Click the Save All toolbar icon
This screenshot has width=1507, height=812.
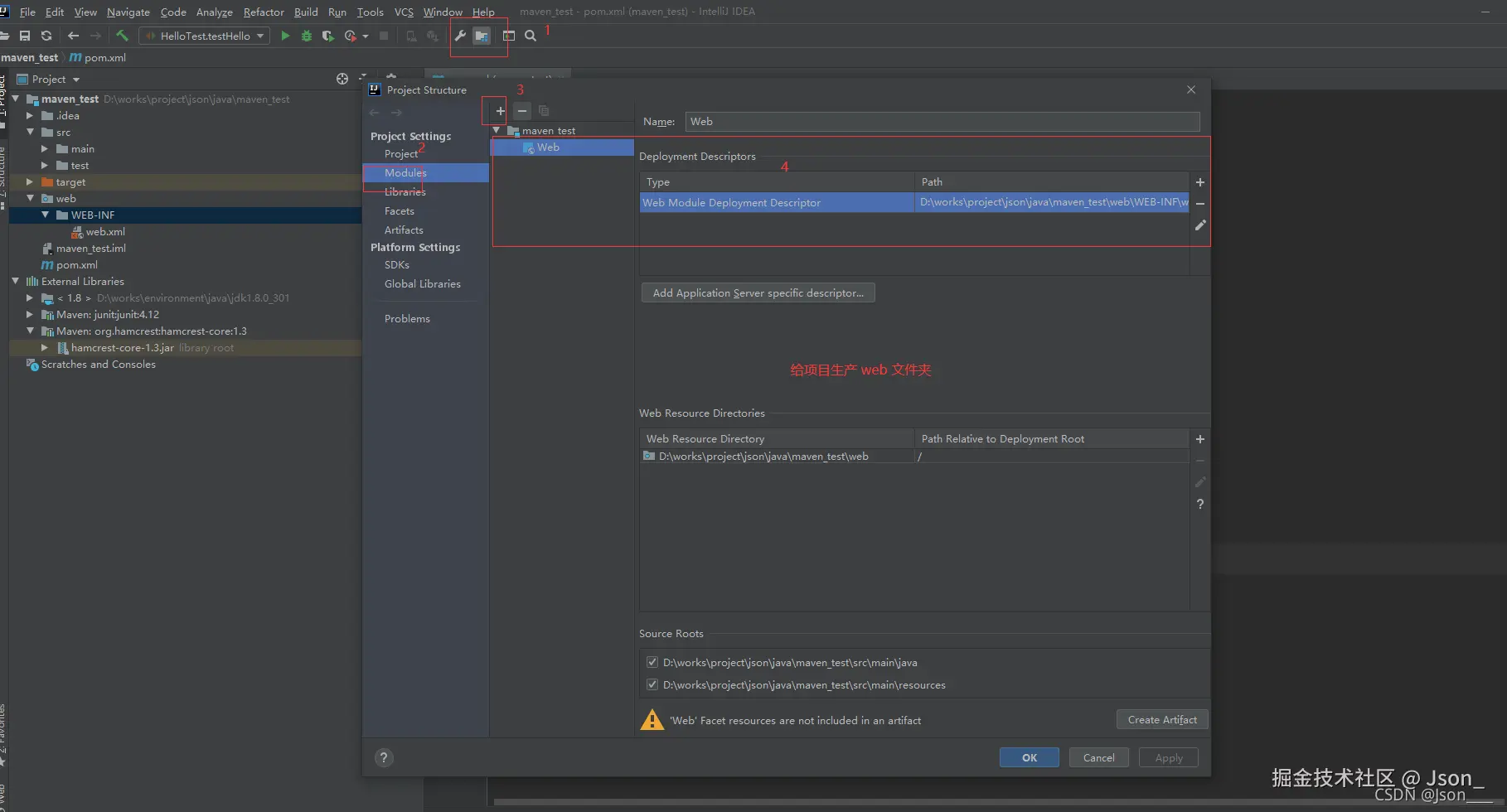click(x=25, y=36)
